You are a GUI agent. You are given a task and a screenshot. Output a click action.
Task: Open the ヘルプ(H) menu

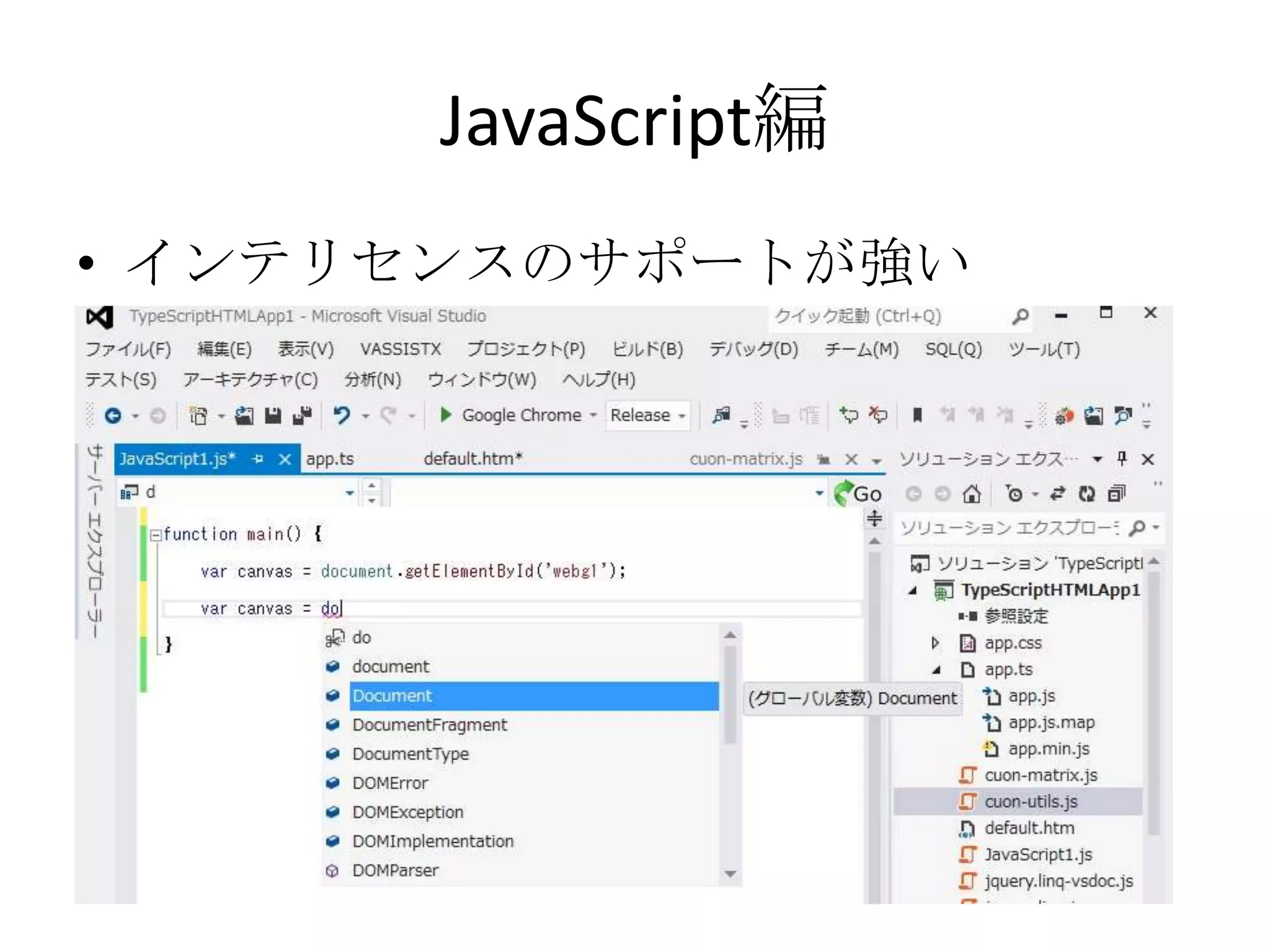pos(599,379)
